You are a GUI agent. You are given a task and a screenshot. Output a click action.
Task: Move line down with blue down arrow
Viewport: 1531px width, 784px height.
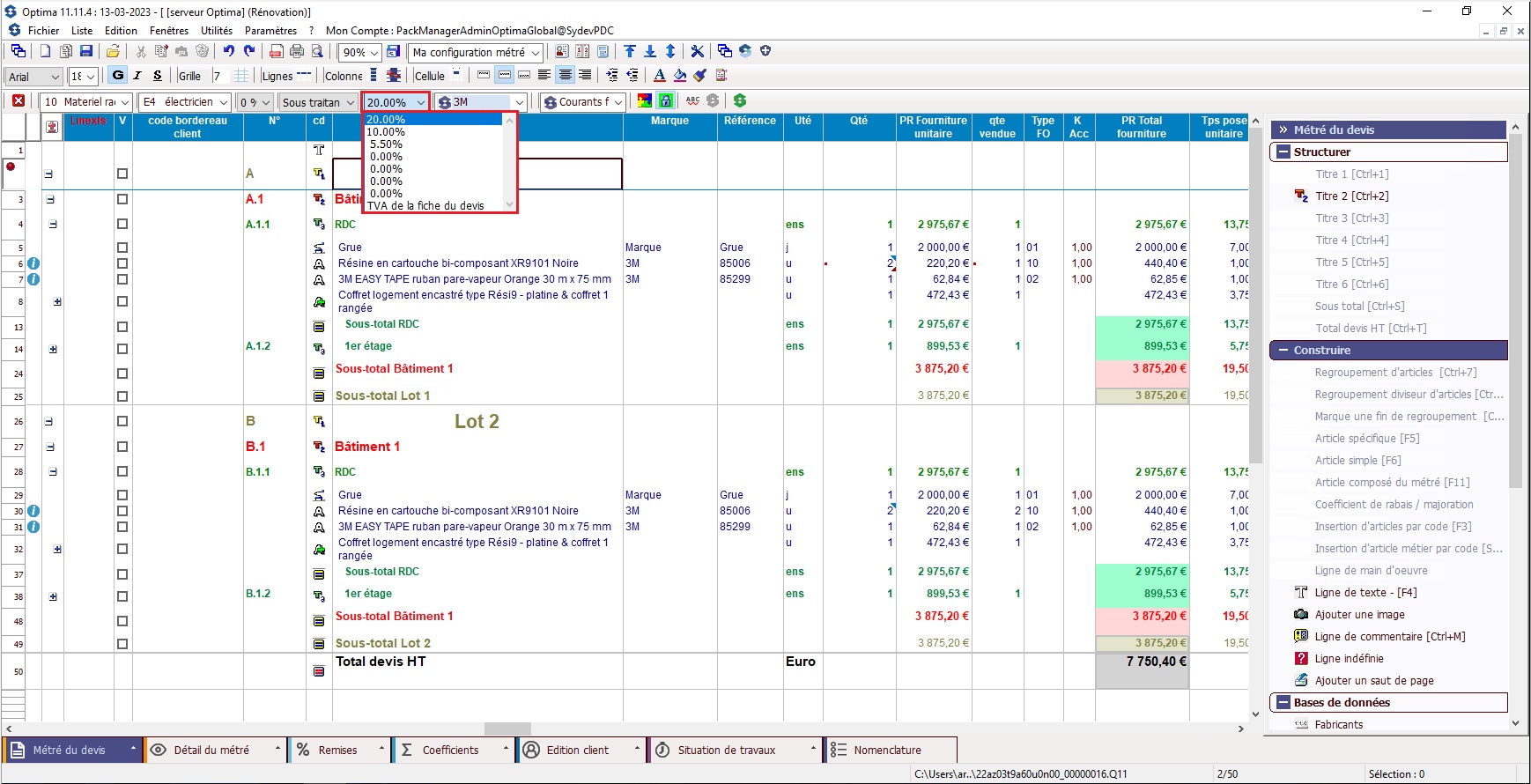click(650, 52)
